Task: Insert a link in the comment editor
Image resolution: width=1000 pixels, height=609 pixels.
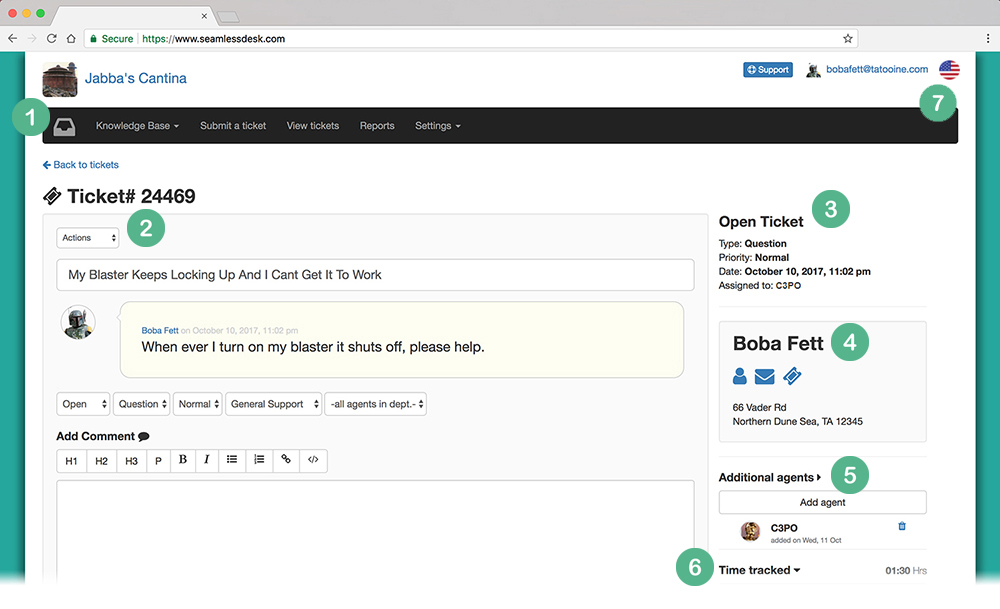Action: coord(286,460)
